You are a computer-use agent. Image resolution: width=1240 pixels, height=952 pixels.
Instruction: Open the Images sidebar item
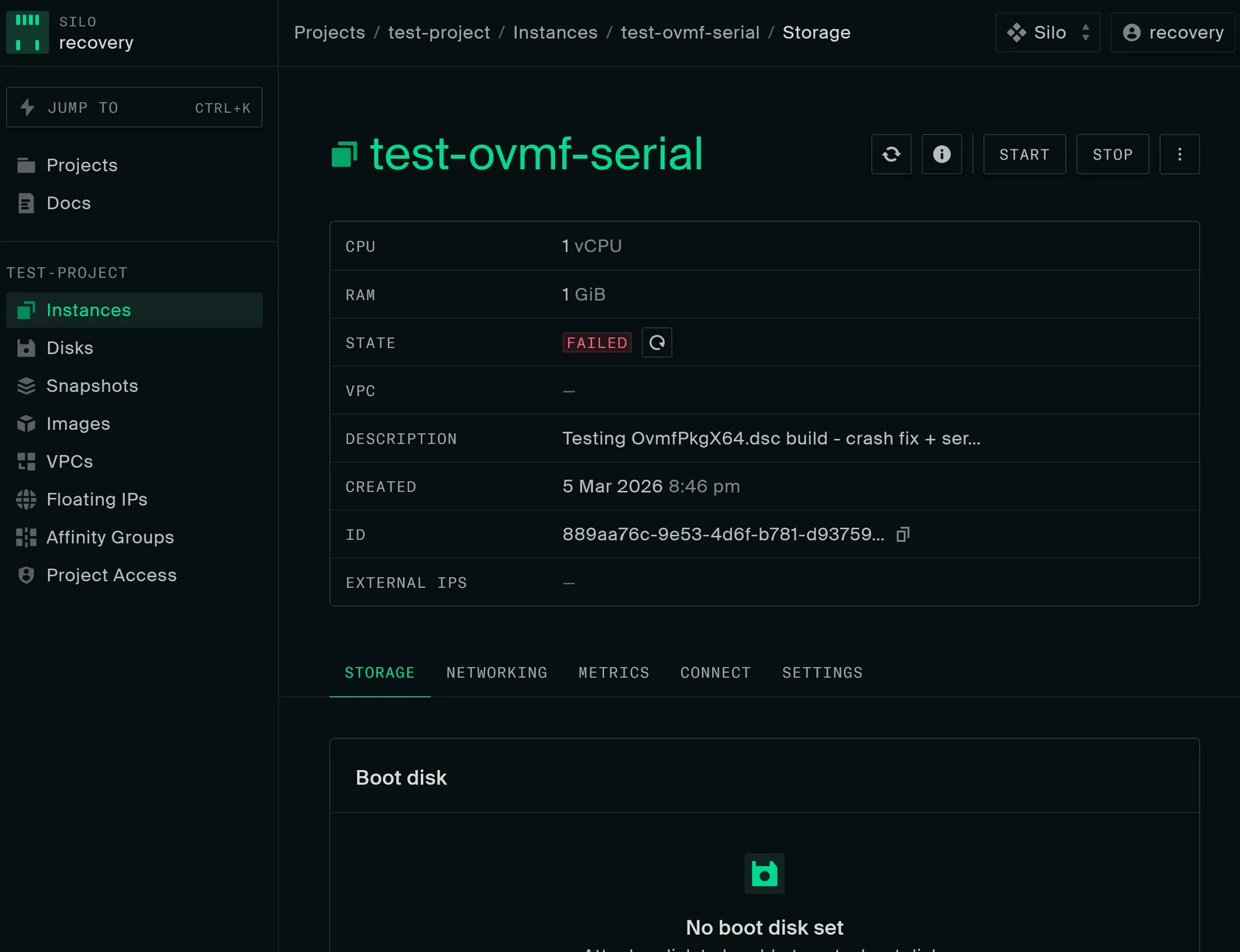point(77,424)
